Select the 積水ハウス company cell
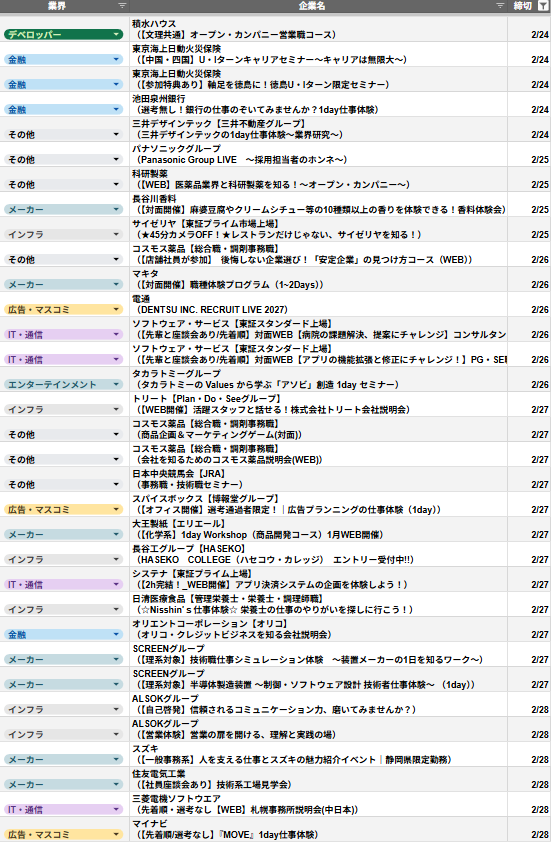 (x=319, y=29)
